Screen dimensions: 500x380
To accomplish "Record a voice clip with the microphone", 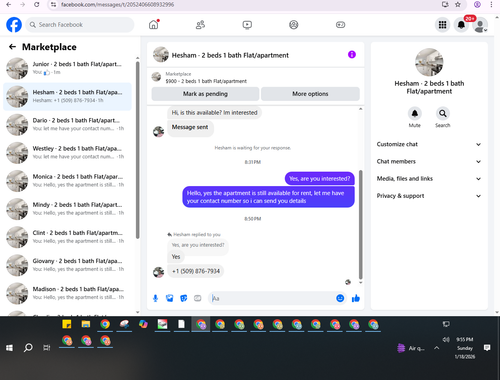I will [155, 298].
